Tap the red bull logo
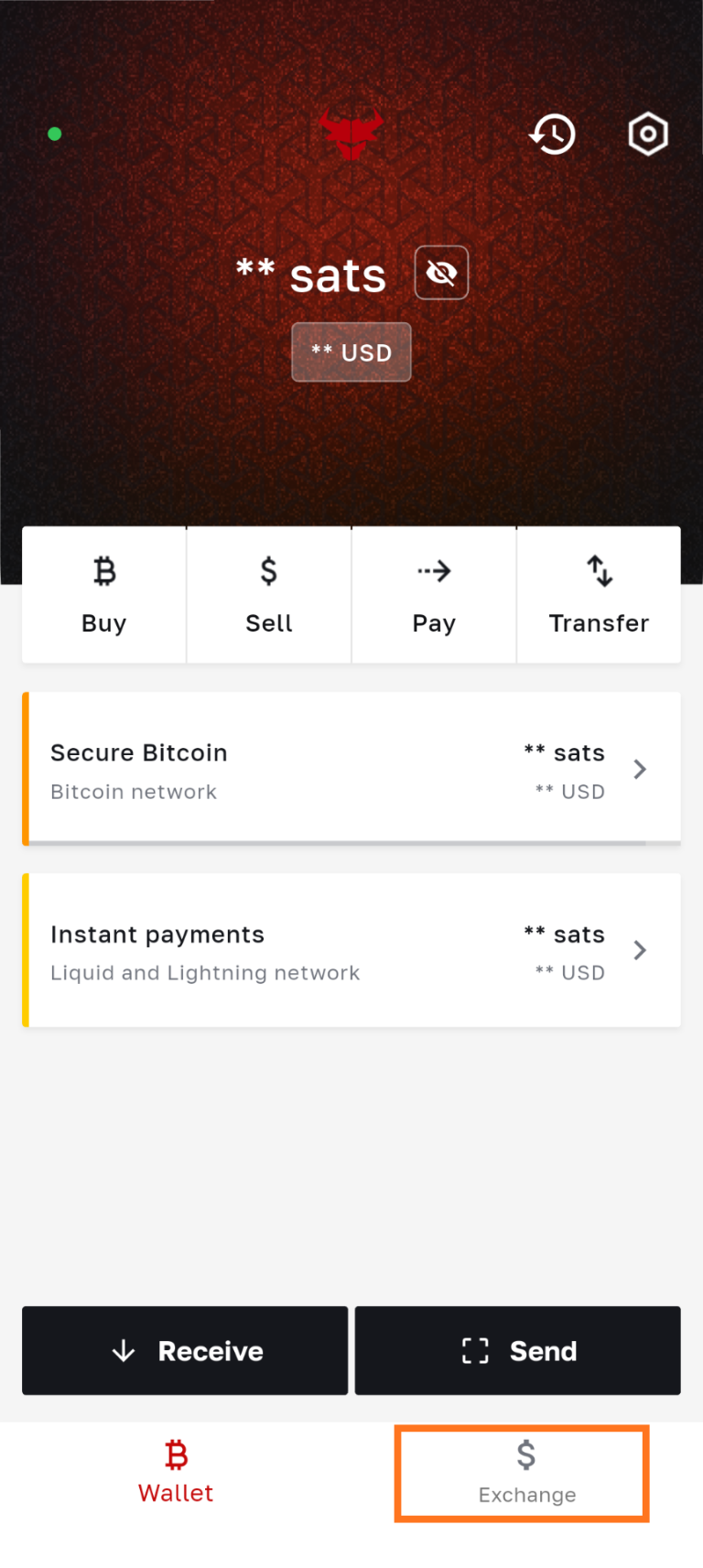The height and width of the screenshot is (1568, 703). point(351,133)
